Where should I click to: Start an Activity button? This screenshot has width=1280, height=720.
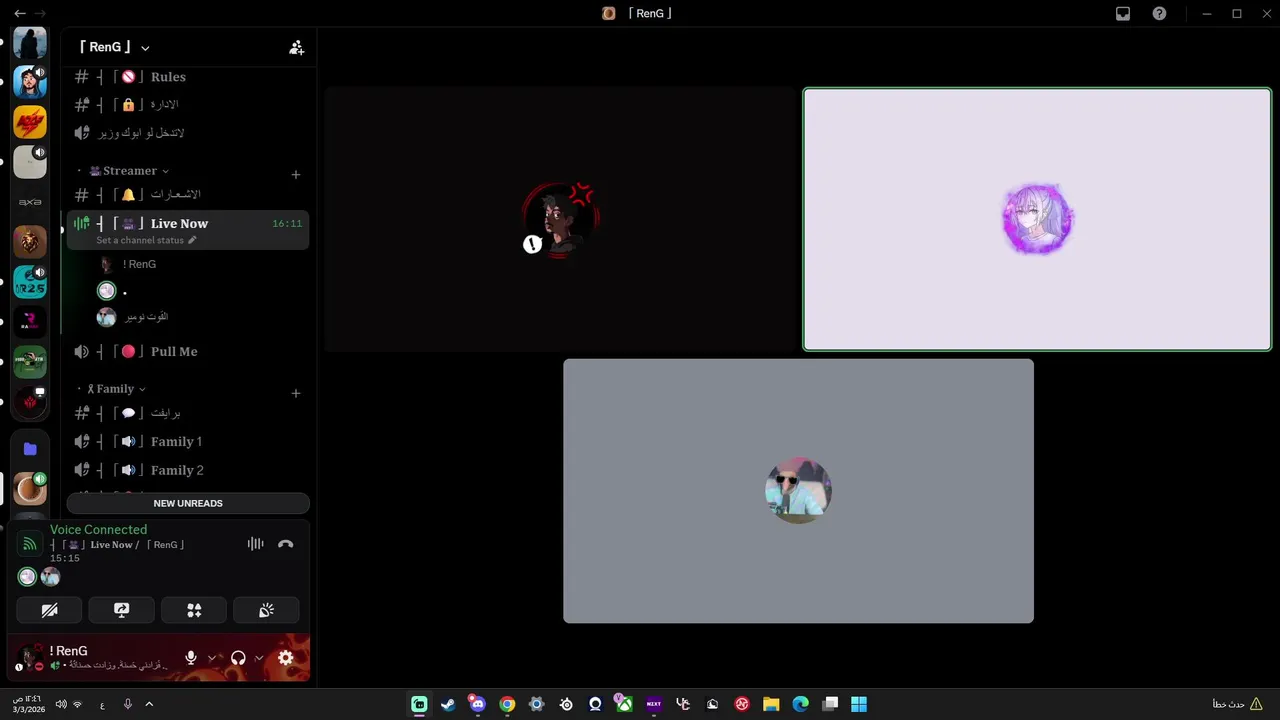point(194,610)
